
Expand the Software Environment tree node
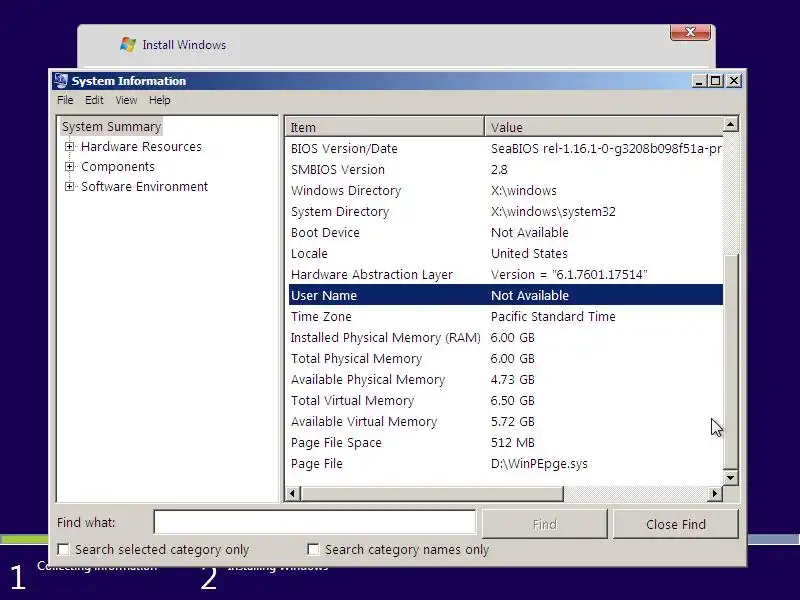(69, 186)
